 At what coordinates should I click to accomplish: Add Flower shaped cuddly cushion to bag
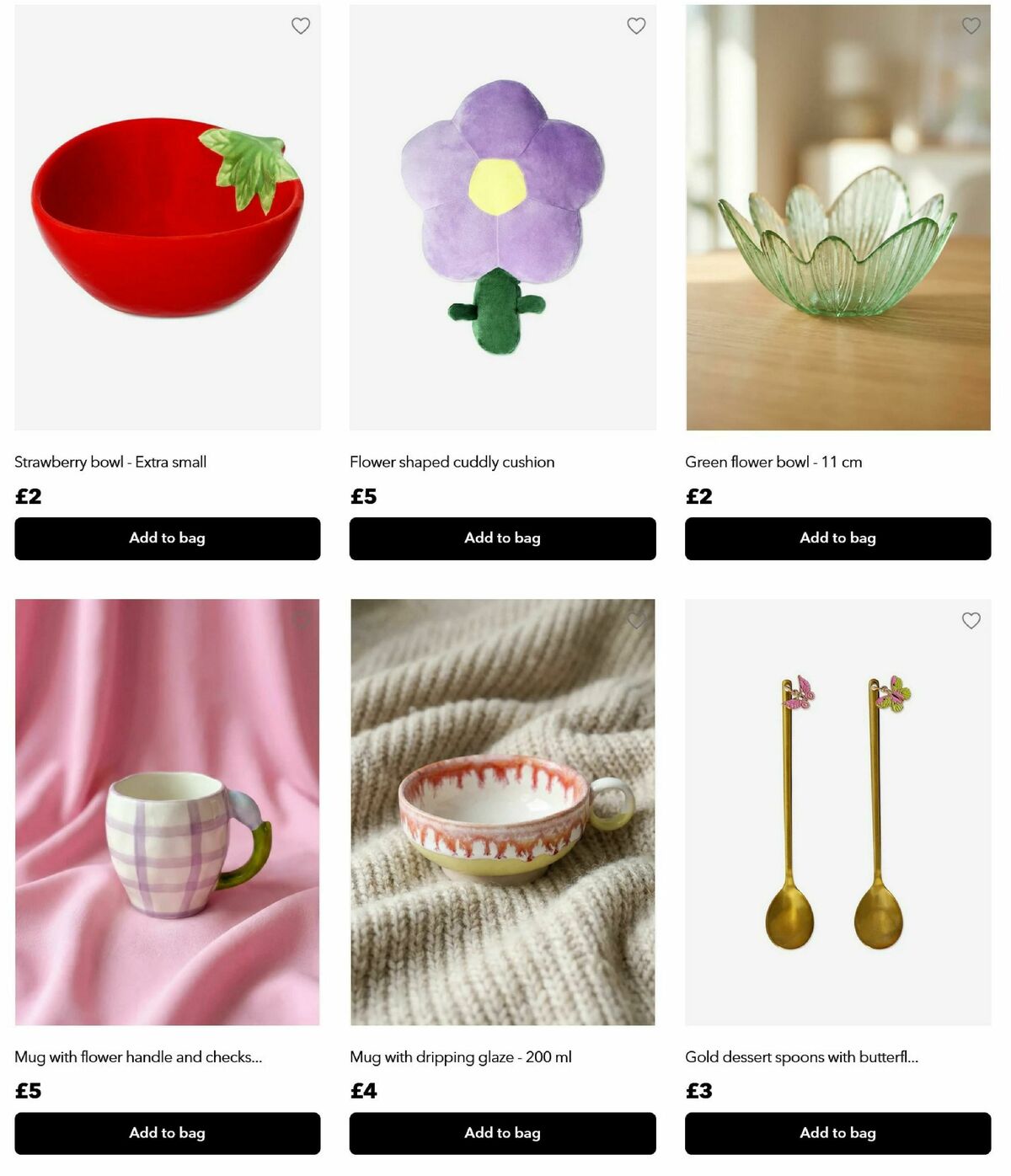click(x=503, y=538)
